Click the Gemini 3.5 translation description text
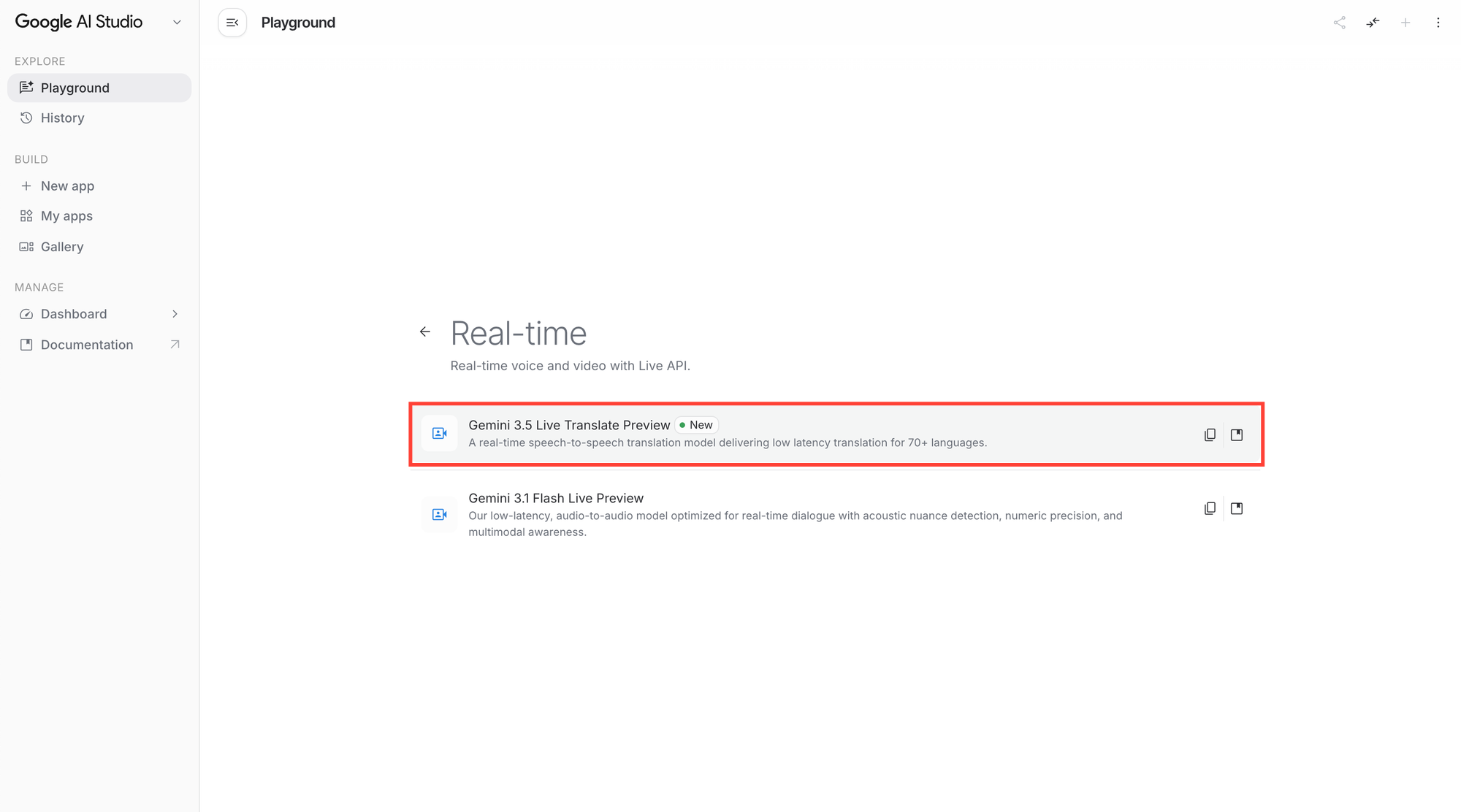Screen dimensions: 1461x812 click(x=728, y=443)
